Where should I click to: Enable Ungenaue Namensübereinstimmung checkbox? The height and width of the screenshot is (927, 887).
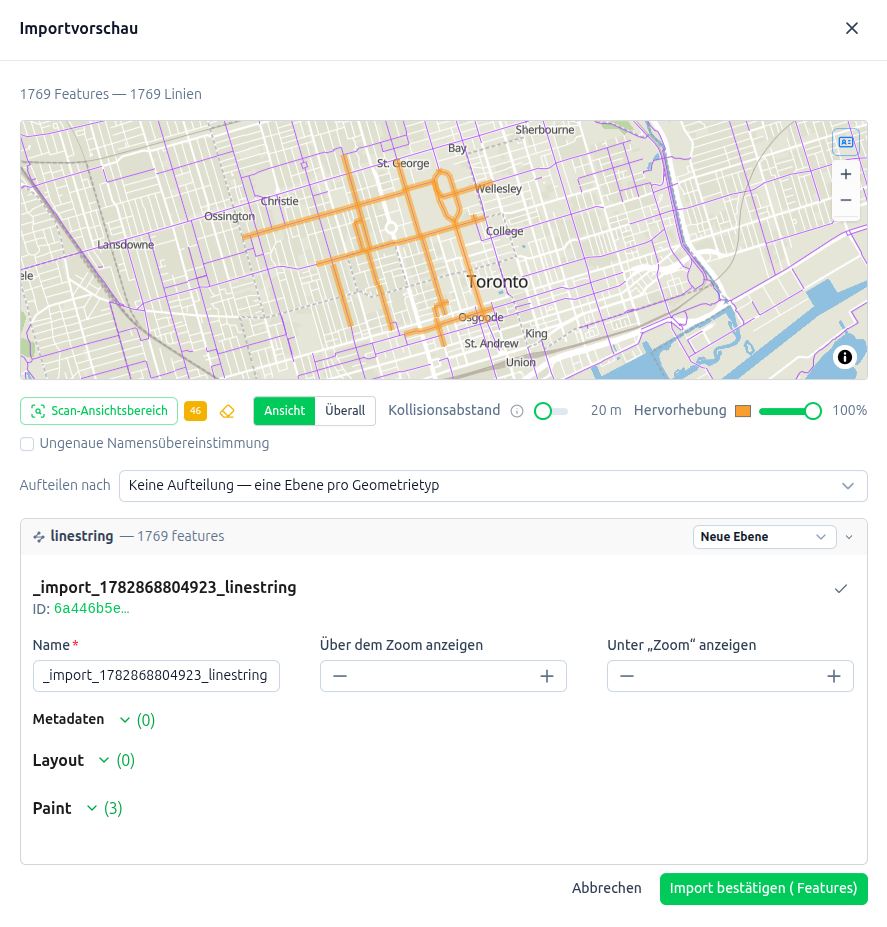[27, 444]
